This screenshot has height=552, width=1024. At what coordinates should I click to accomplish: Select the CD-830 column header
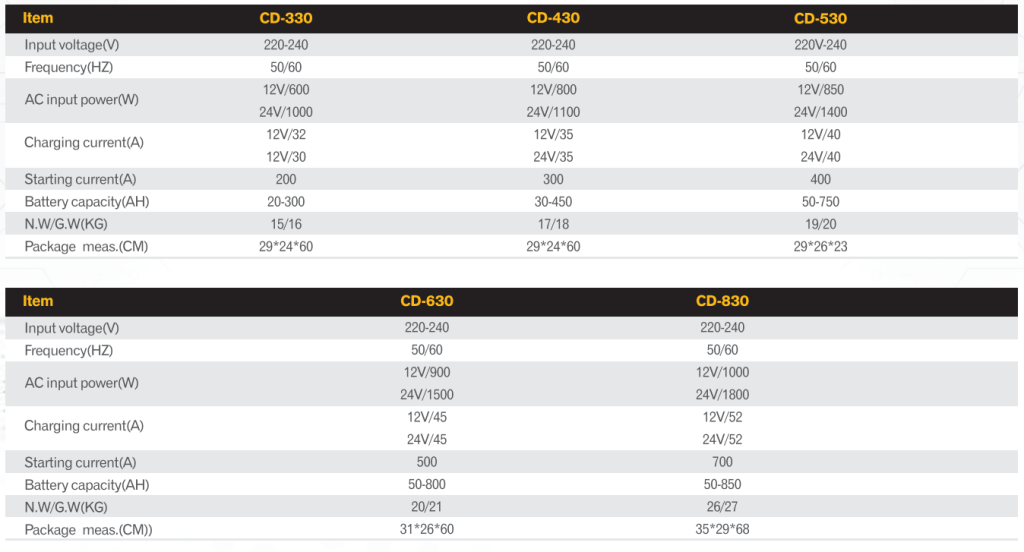pyautogui.click(x=722, y=301)
